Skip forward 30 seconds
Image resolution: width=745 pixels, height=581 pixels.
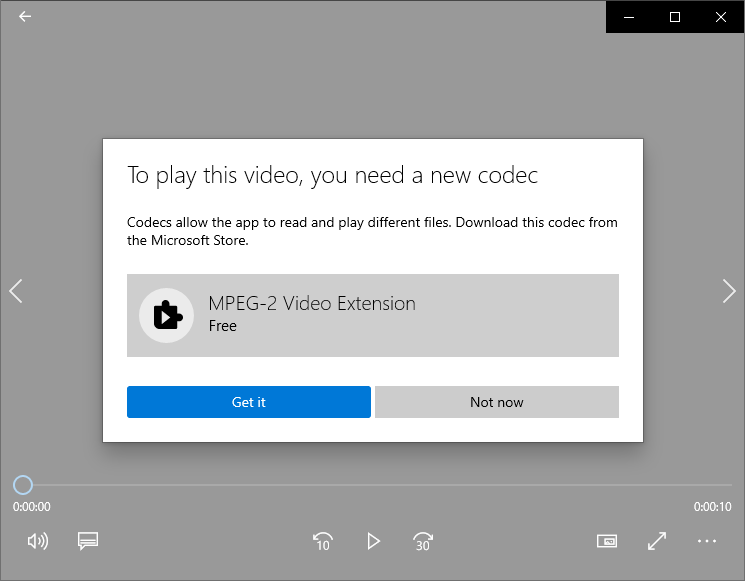(x=422, y=541)
